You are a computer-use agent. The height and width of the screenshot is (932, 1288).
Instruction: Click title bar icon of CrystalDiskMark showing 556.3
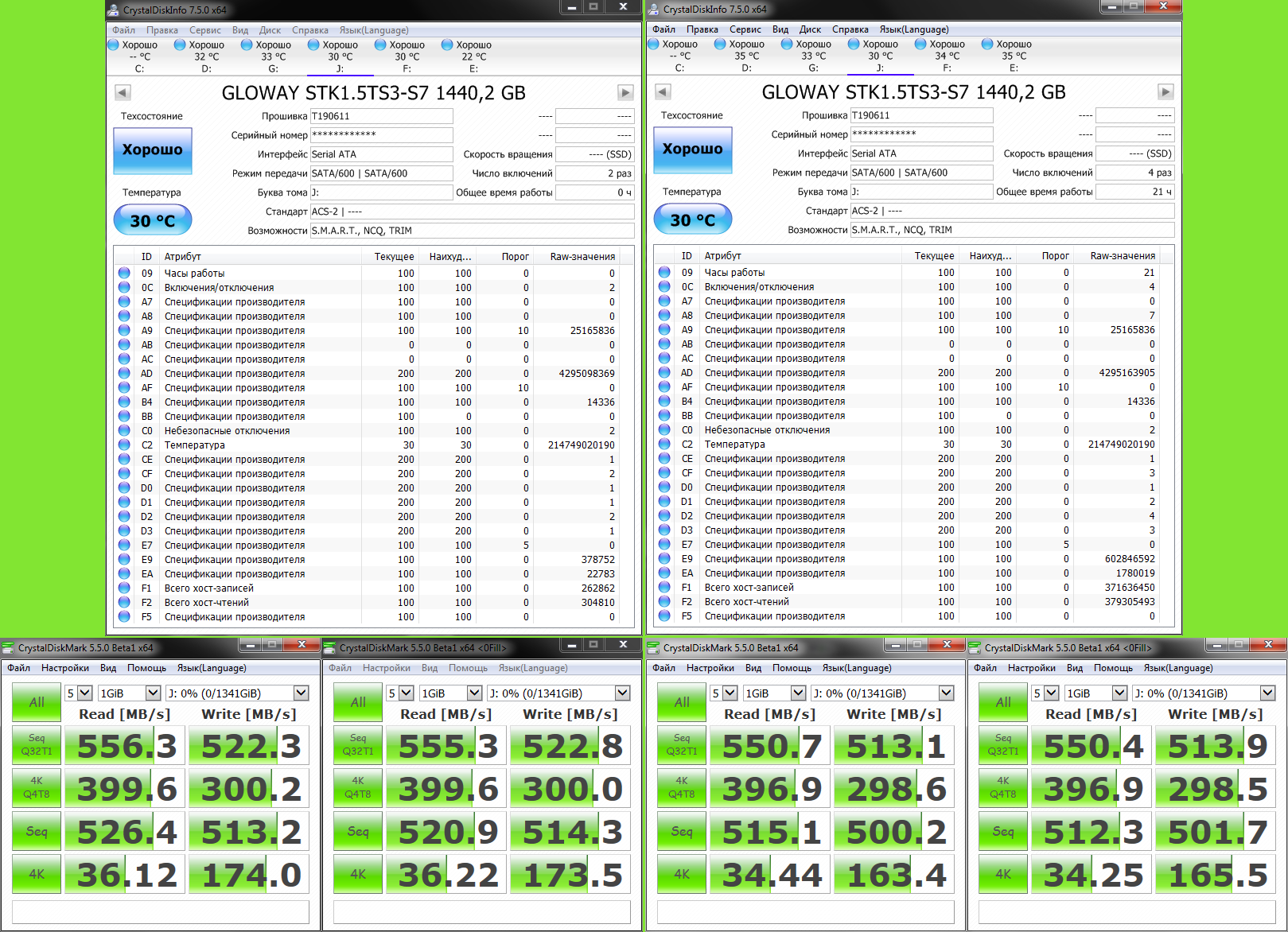click(x=8, y=647)
